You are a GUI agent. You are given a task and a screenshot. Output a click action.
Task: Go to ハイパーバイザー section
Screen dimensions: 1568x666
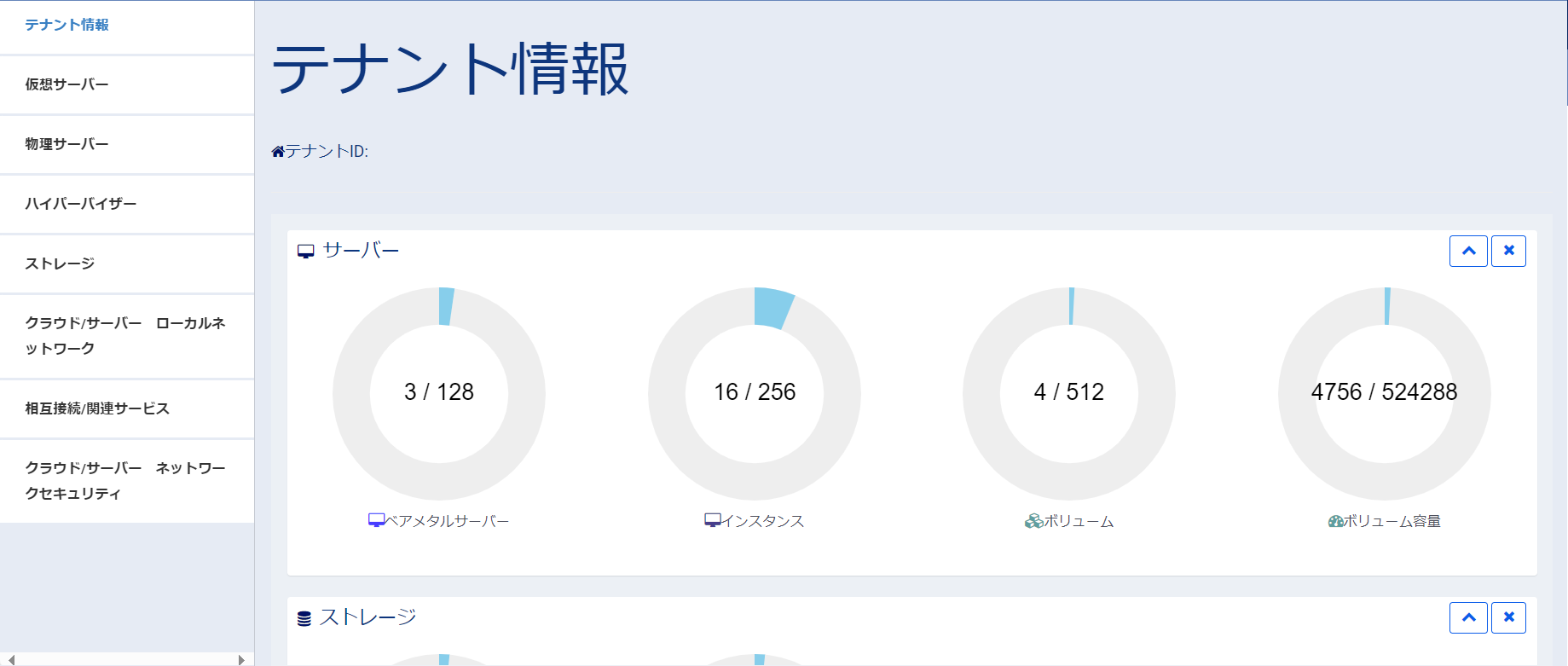[x=127, y=205]
